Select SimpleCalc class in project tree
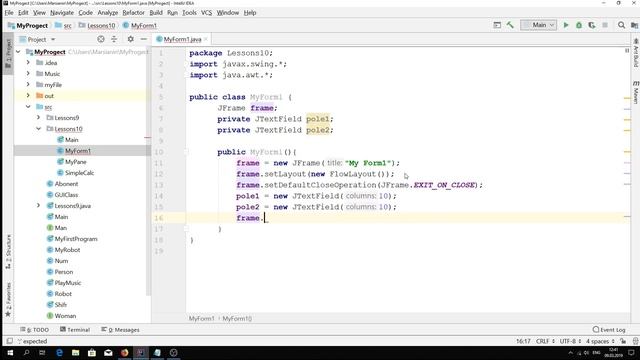640x360 pixels. (79, 173)
